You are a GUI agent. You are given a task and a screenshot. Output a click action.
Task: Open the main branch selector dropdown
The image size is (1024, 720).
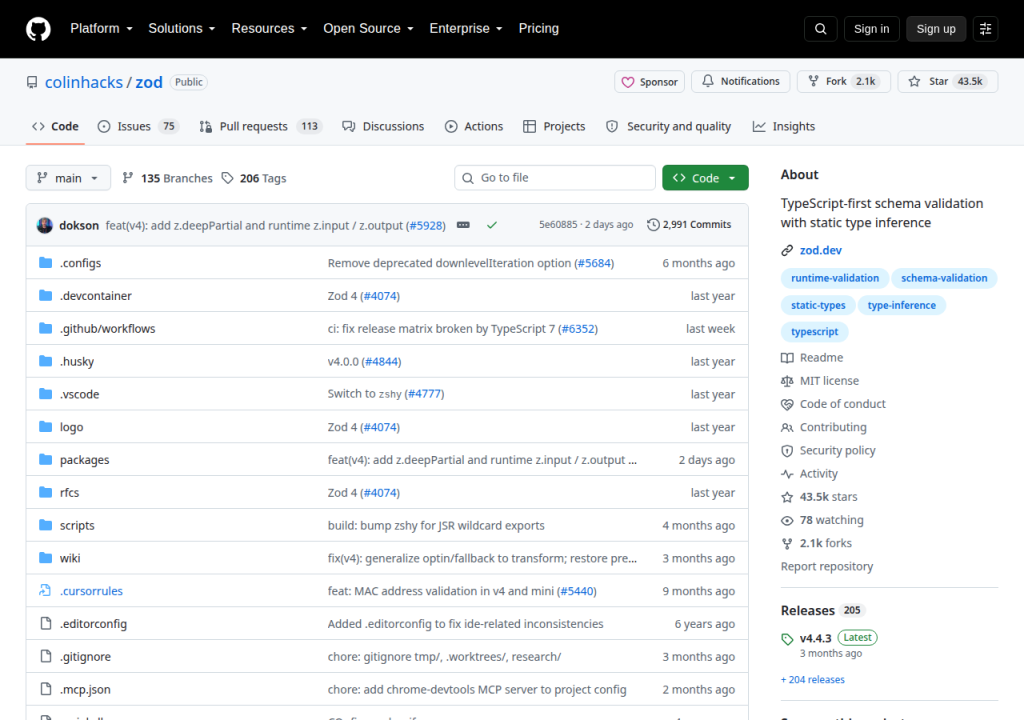(68, 178)
